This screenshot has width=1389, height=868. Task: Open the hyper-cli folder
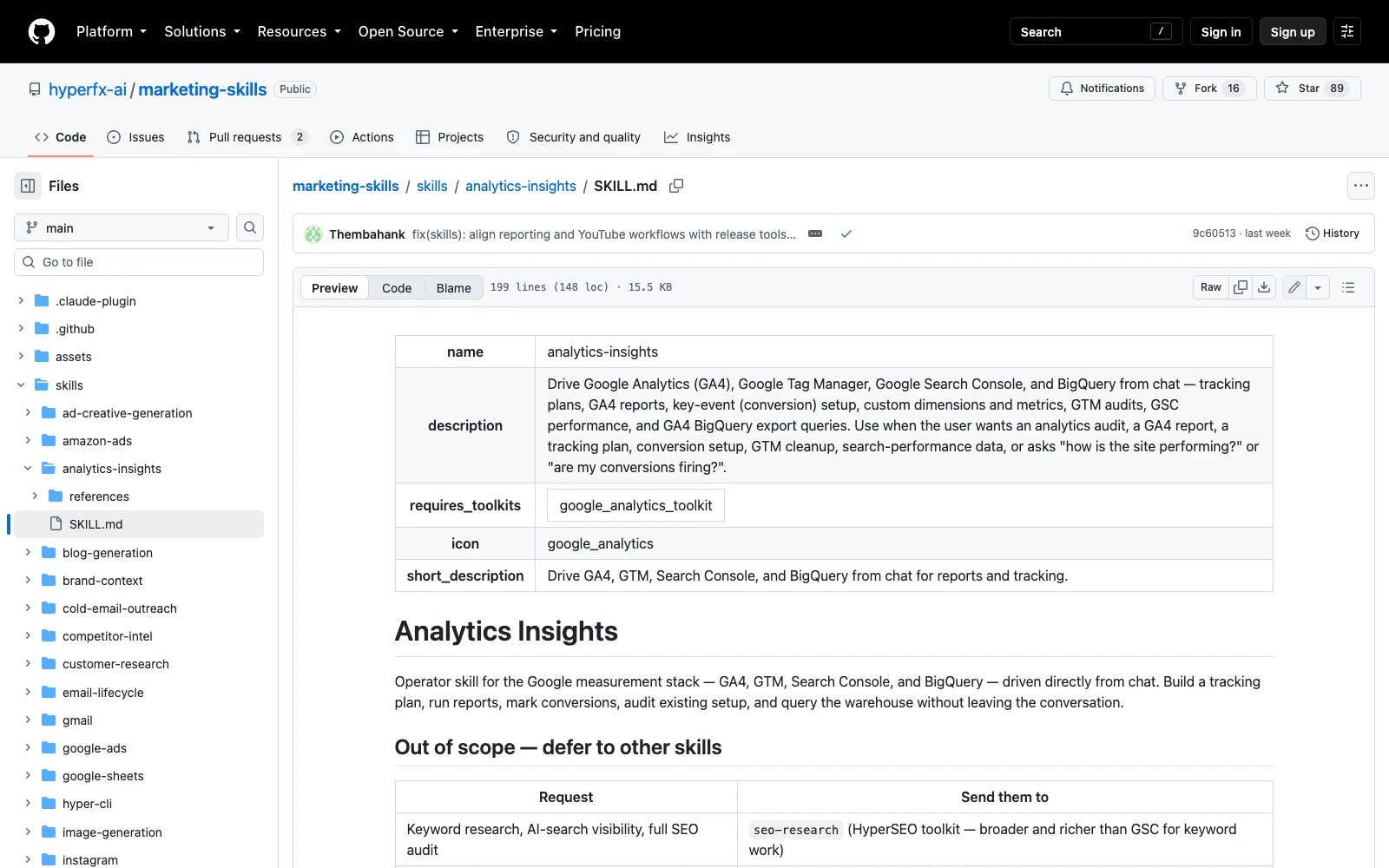(87, 804)
